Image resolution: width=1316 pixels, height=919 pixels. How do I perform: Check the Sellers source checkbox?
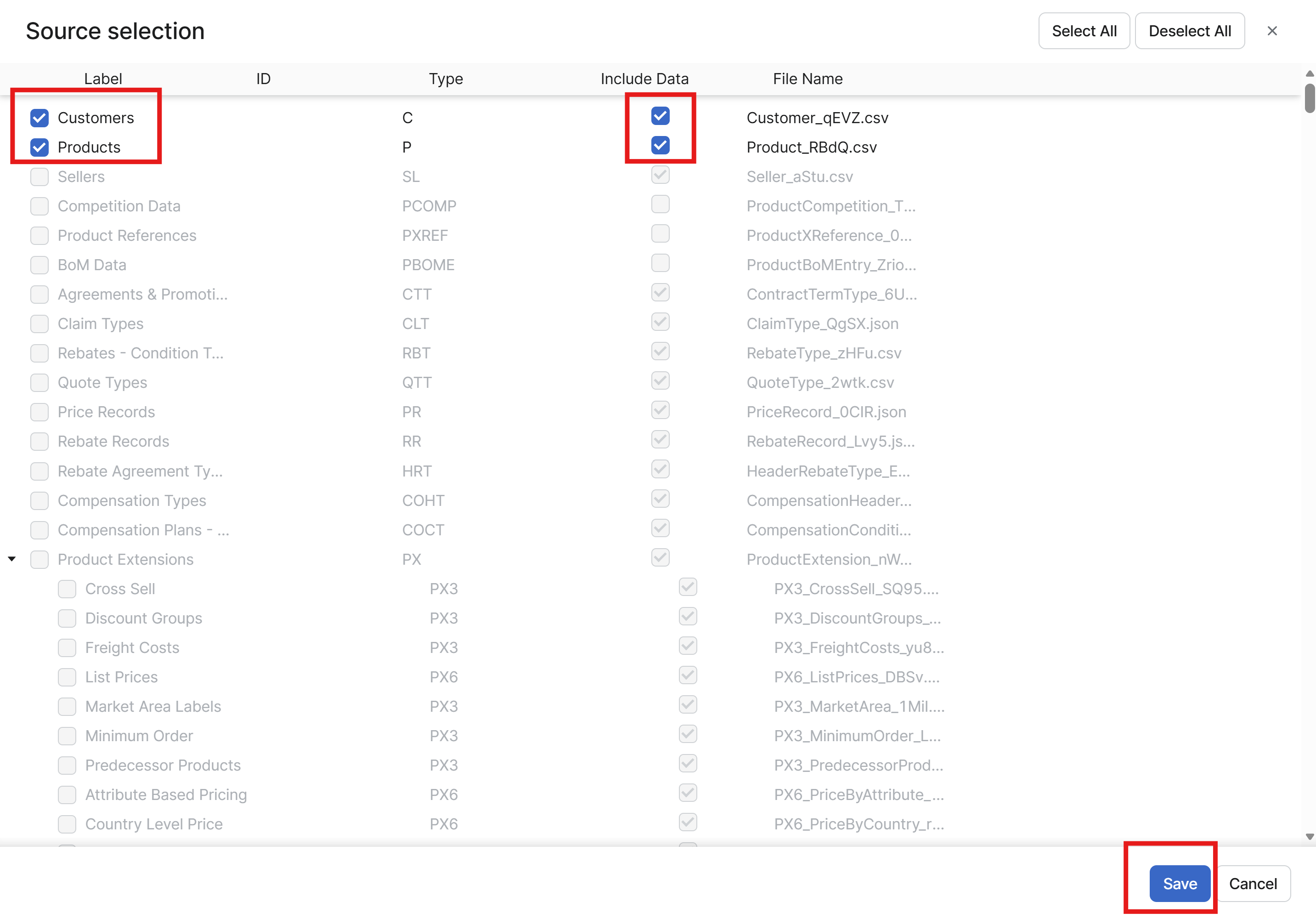pos(40,176)
